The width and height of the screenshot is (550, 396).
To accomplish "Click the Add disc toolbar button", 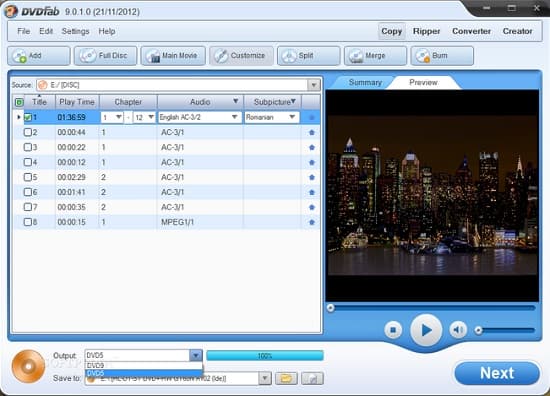I will [39, 56].
